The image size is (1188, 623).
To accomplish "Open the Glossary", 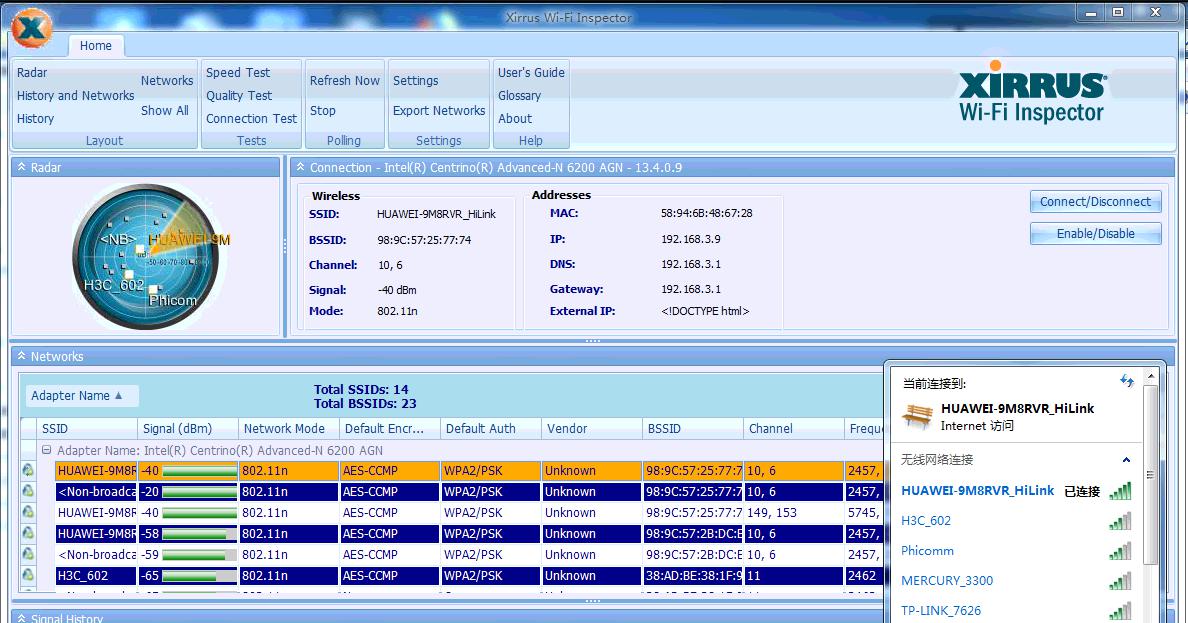I will click(x=519, y=95).
